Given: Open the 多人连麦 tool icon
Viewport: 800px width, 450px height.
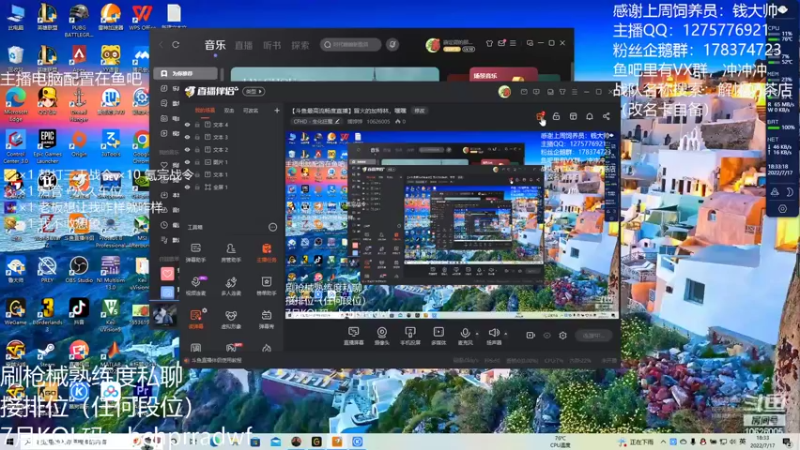Looking at the screenshot, I should pos(231,286).
